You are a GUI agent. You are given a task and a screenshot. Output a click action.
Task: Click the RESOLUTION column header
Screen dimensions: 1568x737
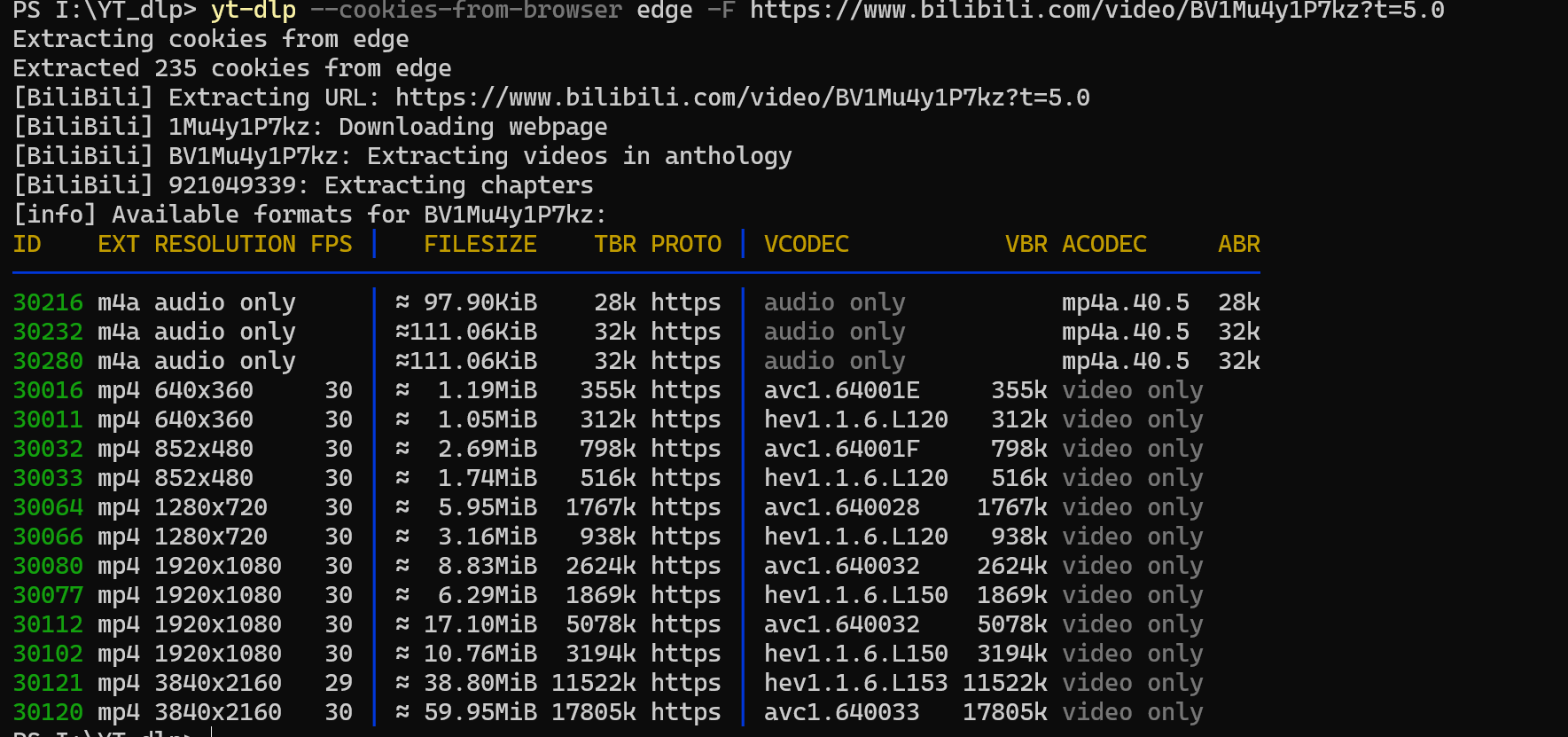tap(225, 244)
